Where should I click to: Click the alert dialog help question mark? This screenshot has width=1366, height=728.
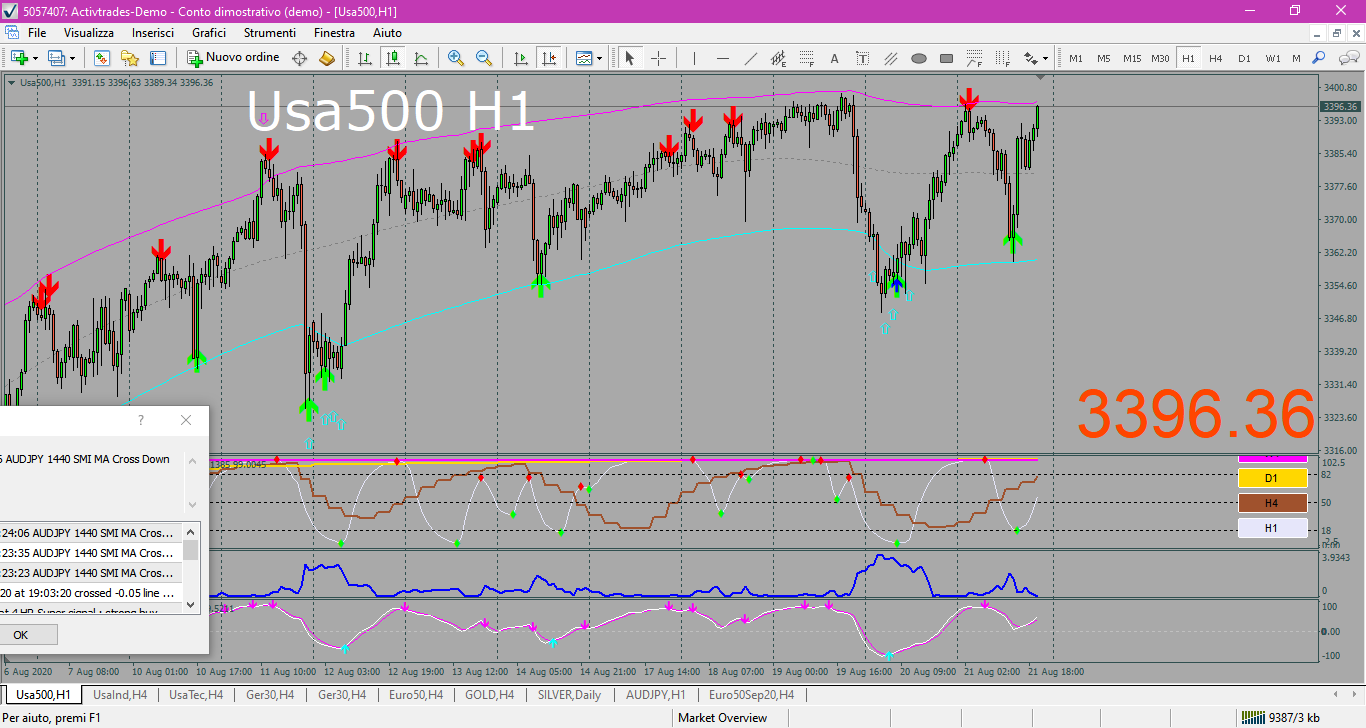pos(140,421)
